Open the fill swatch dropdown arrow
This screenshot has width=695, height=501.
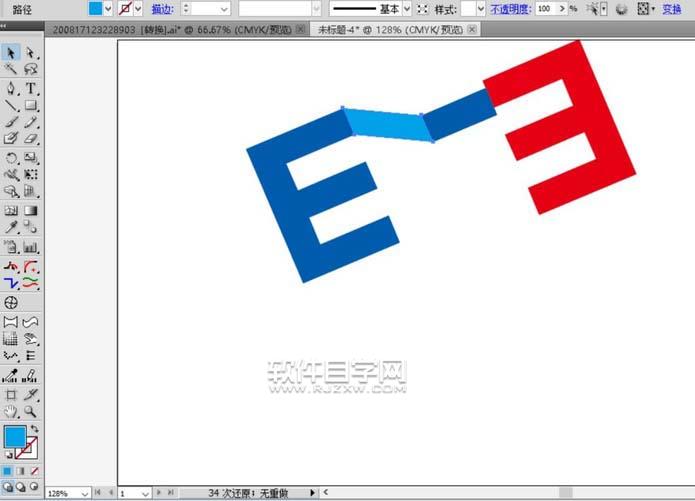coord(108,8)
